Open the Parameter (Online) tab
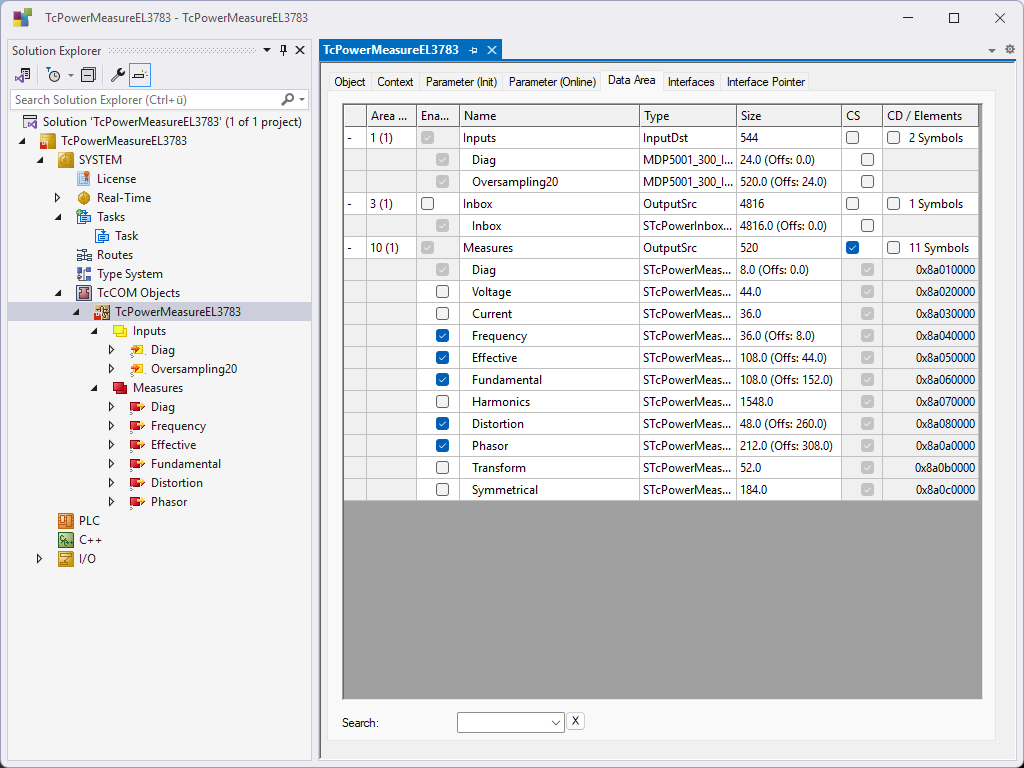This screenshot has width=1024, height=768. coord(552,82)
